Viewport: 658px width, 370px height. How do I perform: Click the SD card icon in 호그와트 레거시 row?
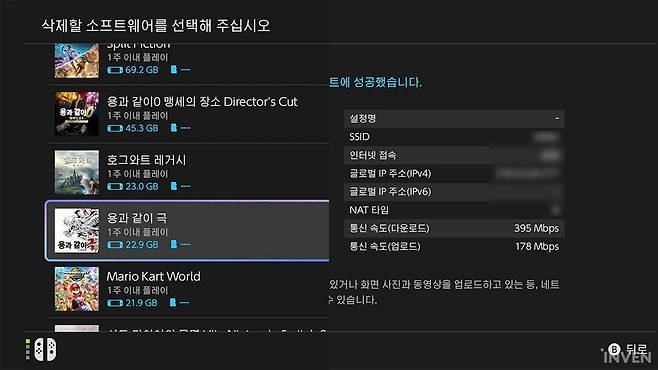[174, 186]
